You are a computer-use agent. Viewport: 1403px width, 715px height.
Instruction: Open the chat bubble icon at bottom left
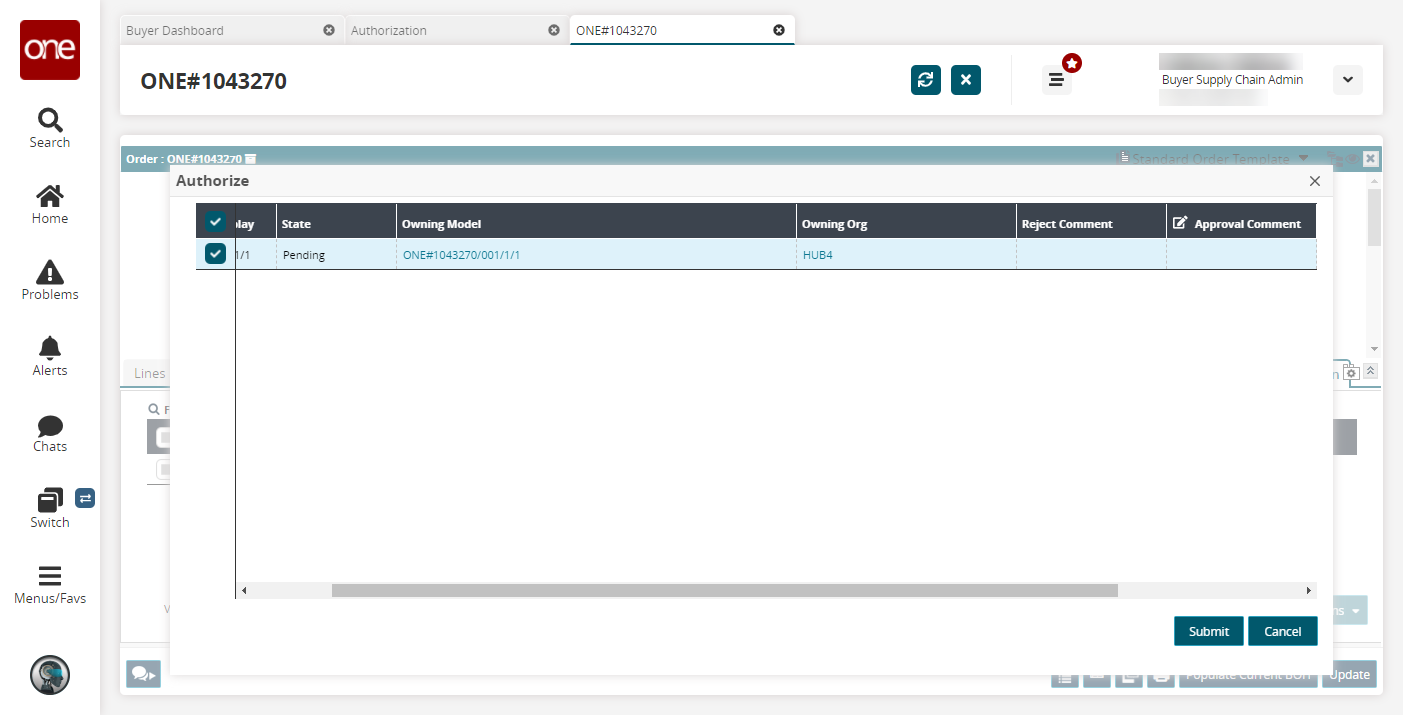[x=143, y=675]
